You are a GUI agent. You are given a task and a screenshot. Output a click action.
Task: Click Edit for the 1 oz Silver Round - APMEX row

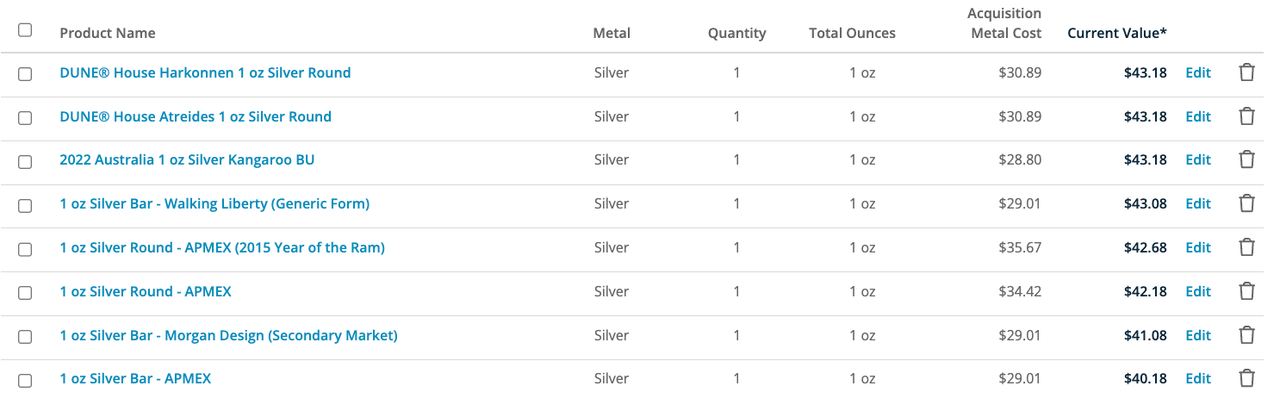click(x=1198, y=292)
